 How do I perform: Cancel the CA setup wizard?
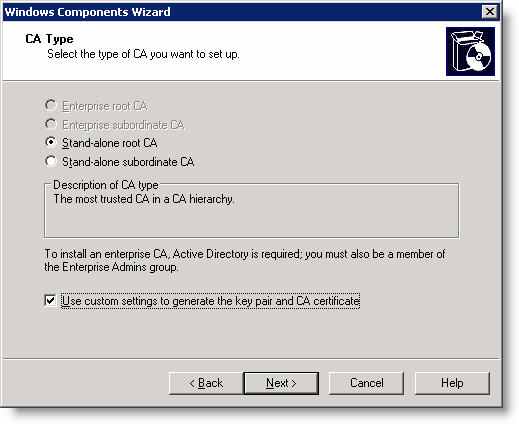pyautogui.click(x=366, y=383)
